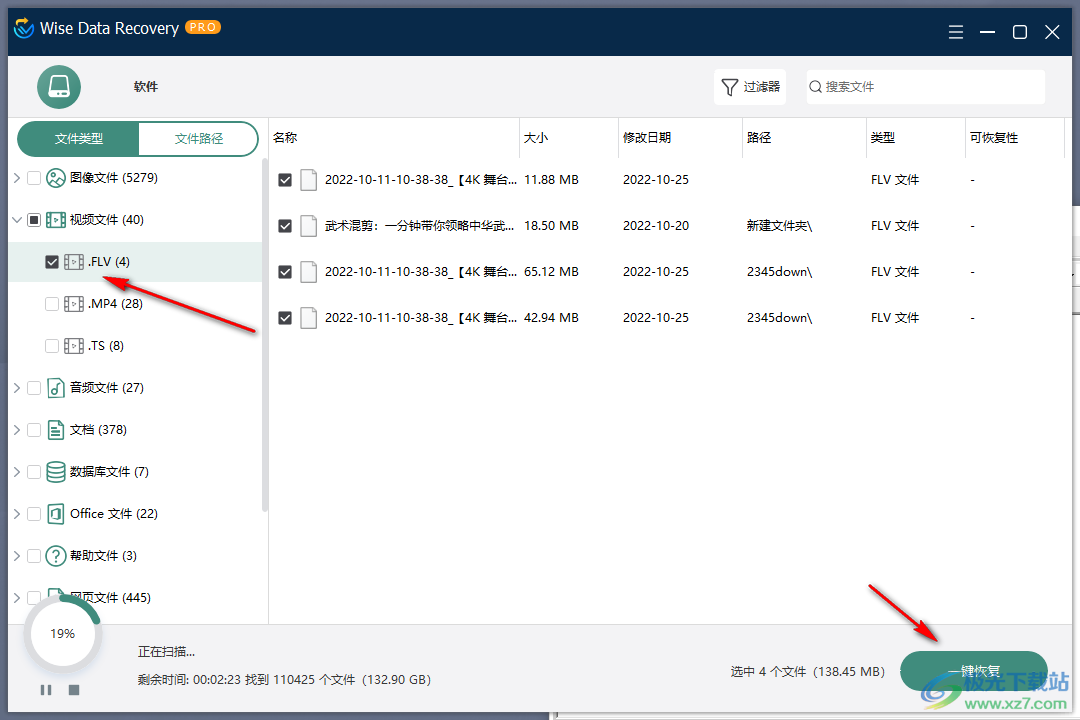This screenshot has width=1080, height=720.
Task: Expand the 数据库文件 tree node
Action: click(17, 472)
